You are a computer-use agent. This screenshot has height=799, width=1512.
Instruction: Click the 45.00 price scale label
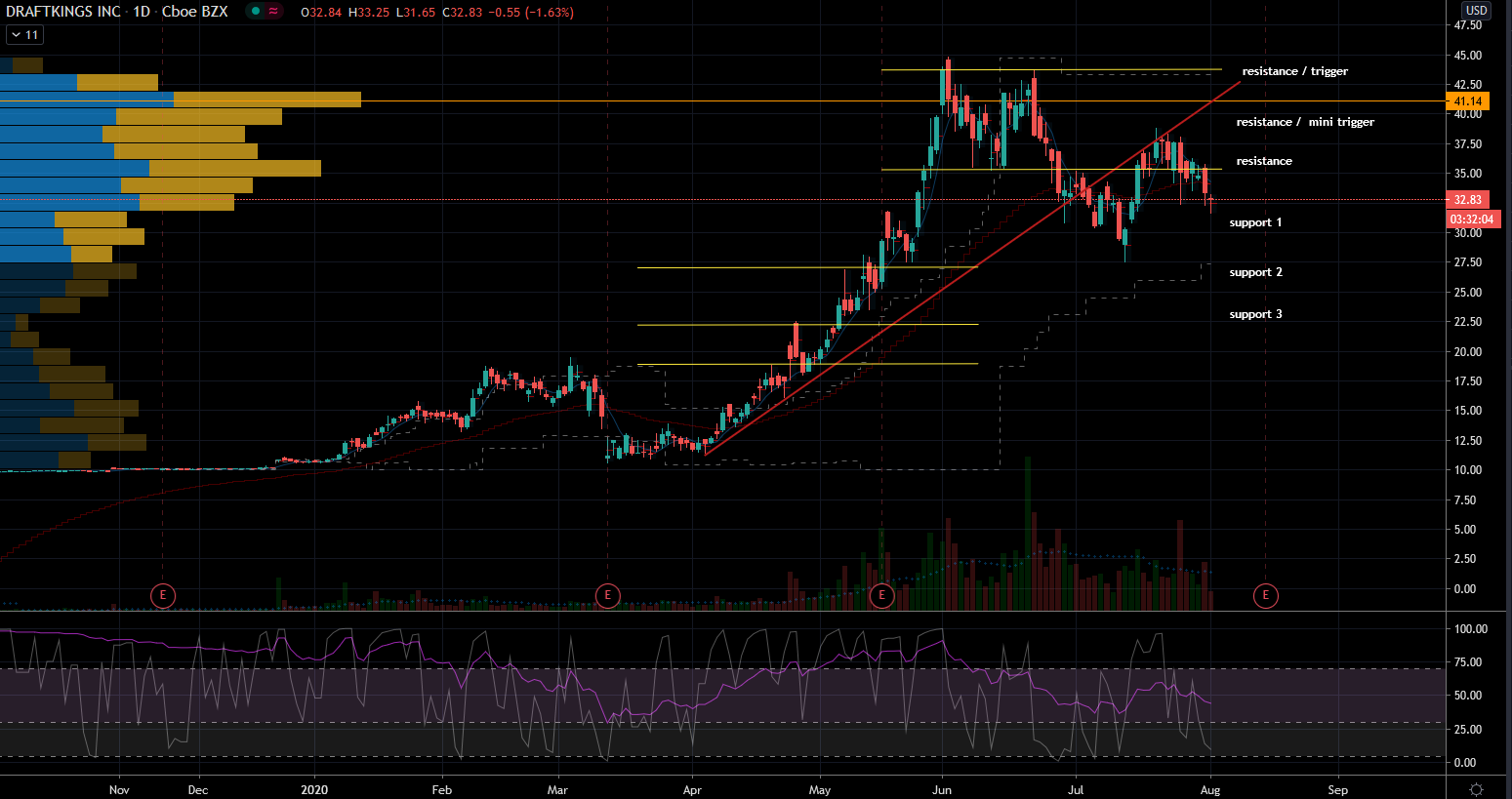(x=1468, y=56)
